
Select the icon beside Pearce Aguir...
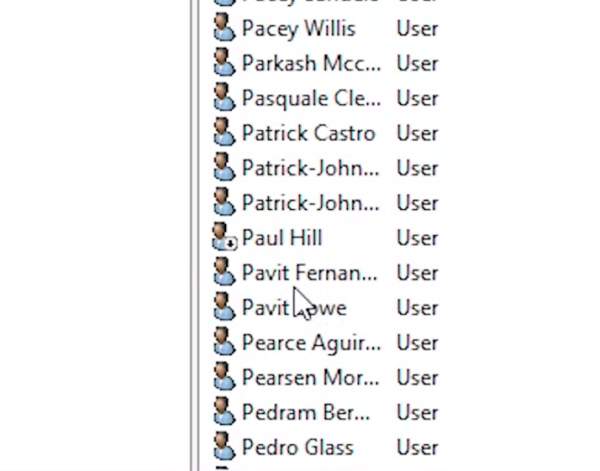coord(224,342)
